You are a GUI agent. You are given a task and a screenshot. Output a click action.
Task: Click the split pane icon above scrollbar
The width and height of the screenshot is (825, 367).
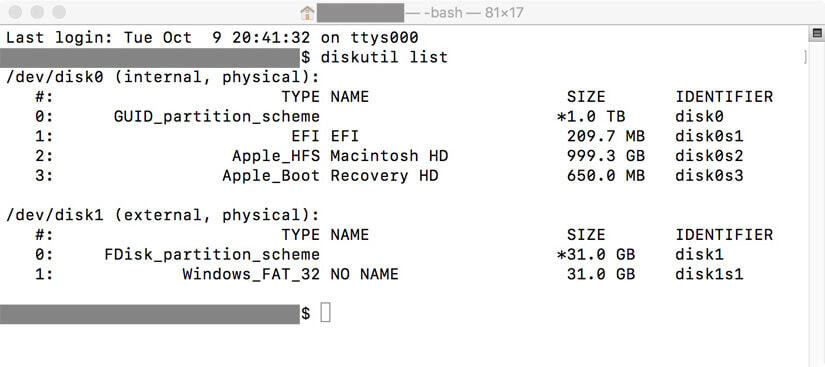click(817, 34)
